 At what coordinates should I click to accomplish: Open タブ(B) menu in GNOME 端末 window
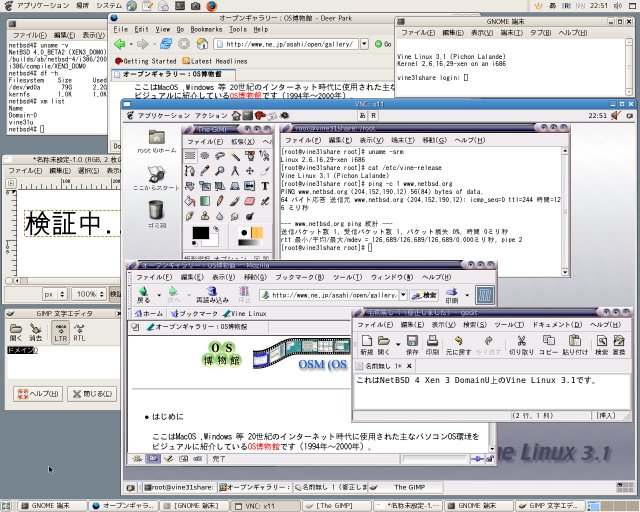click(540, 33)
